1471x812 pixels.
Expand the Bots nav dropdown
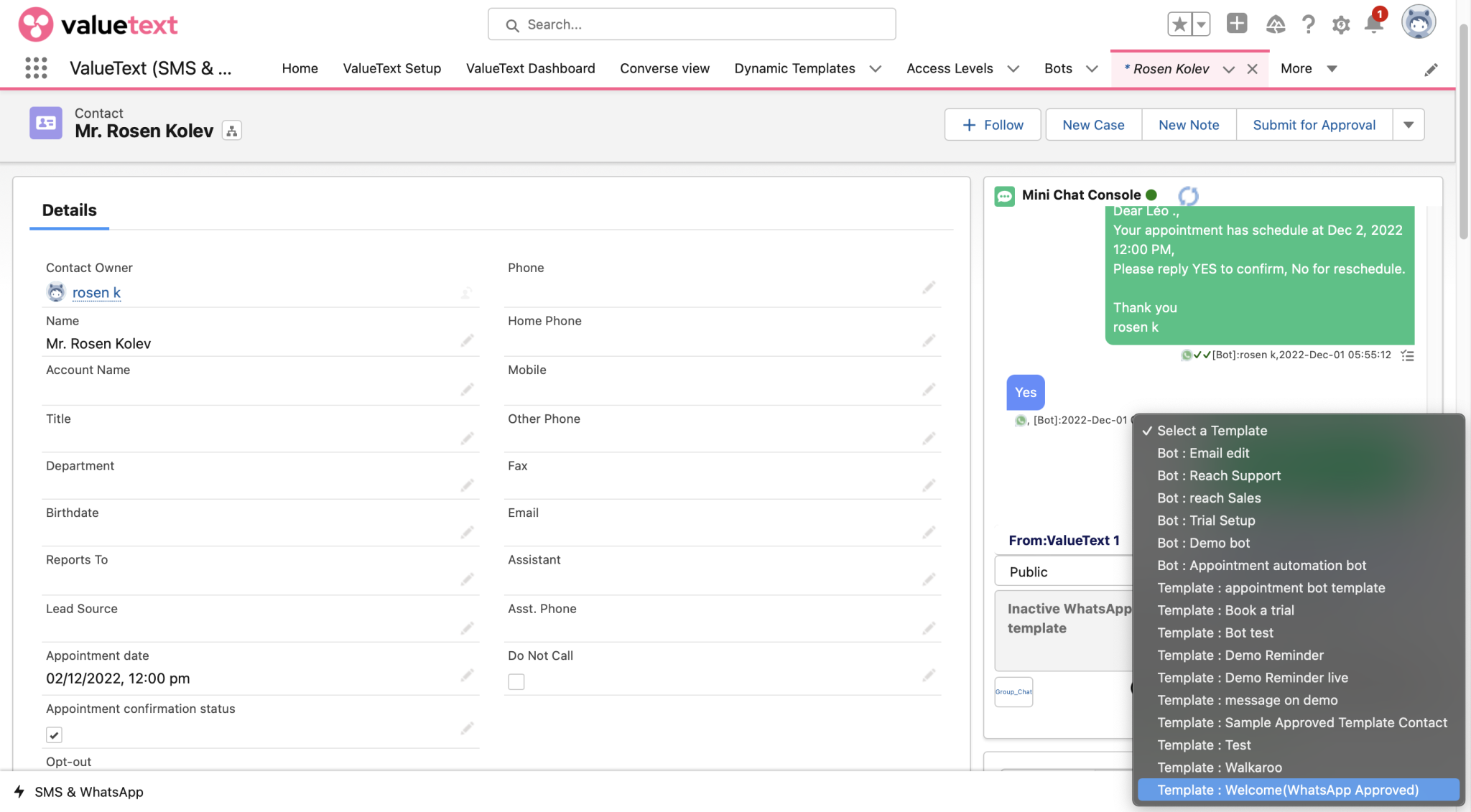pyautogui.click(x=1092, y=69)
